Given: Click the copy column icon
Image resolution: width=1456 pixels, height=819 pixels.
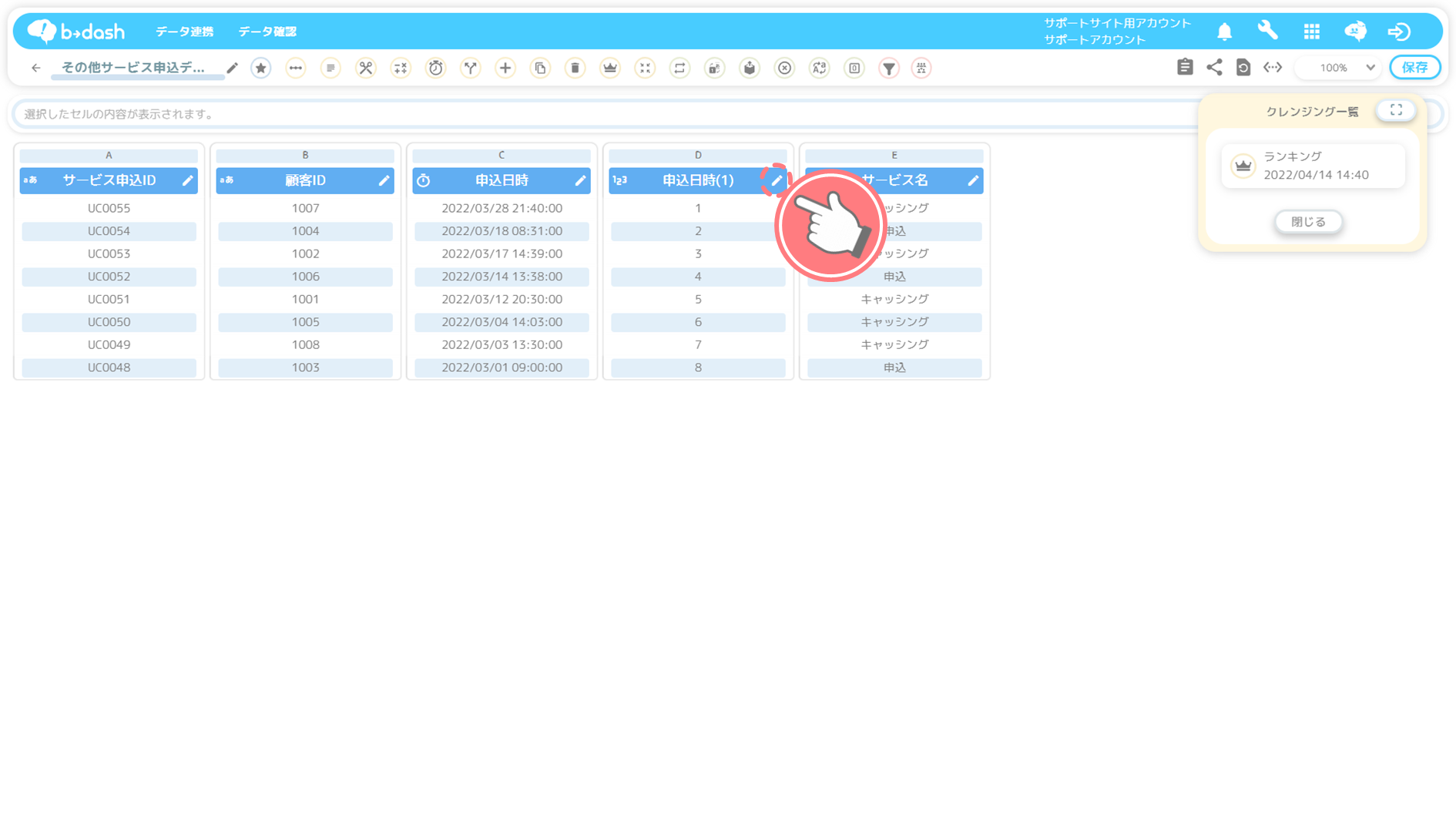Looking at the screenshot, I should point(541,68).
